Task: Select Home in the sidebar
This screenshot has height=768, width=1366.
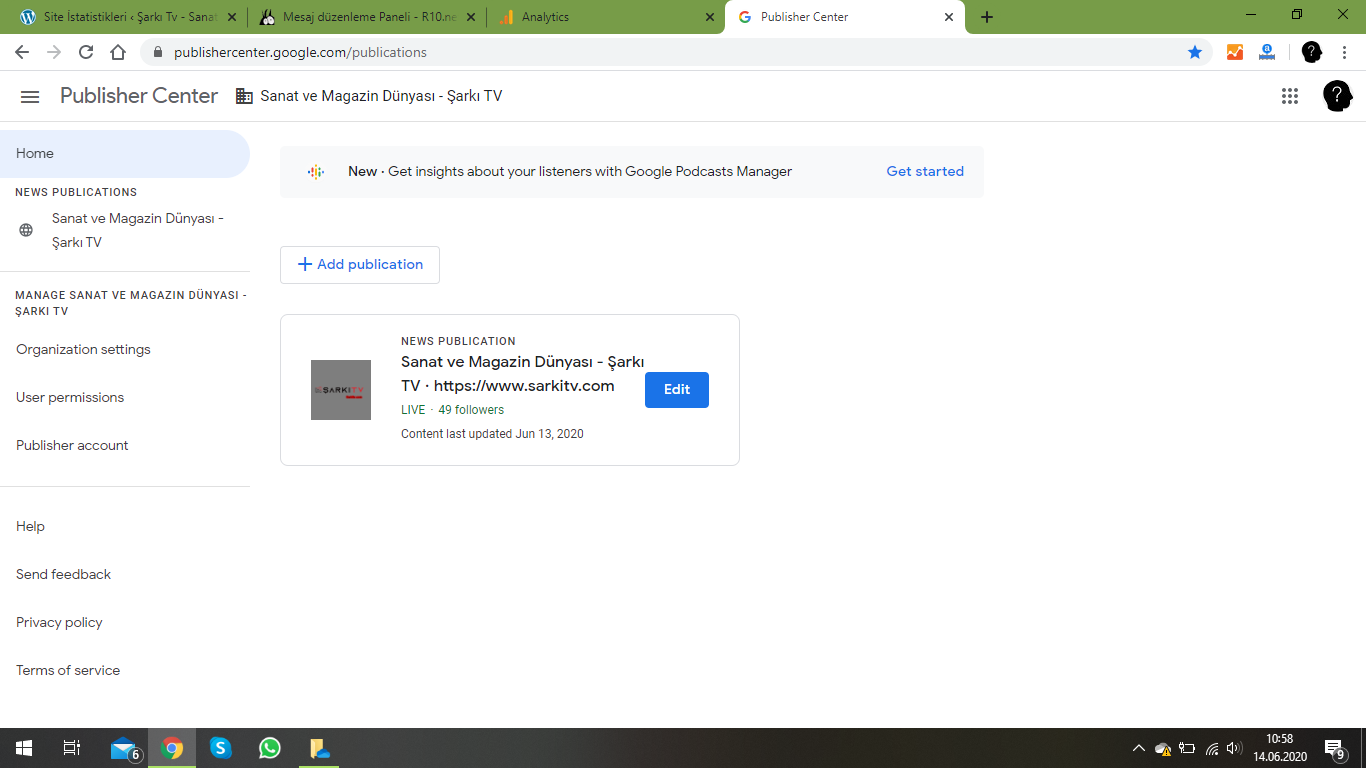Action: [x=124, y=154]
